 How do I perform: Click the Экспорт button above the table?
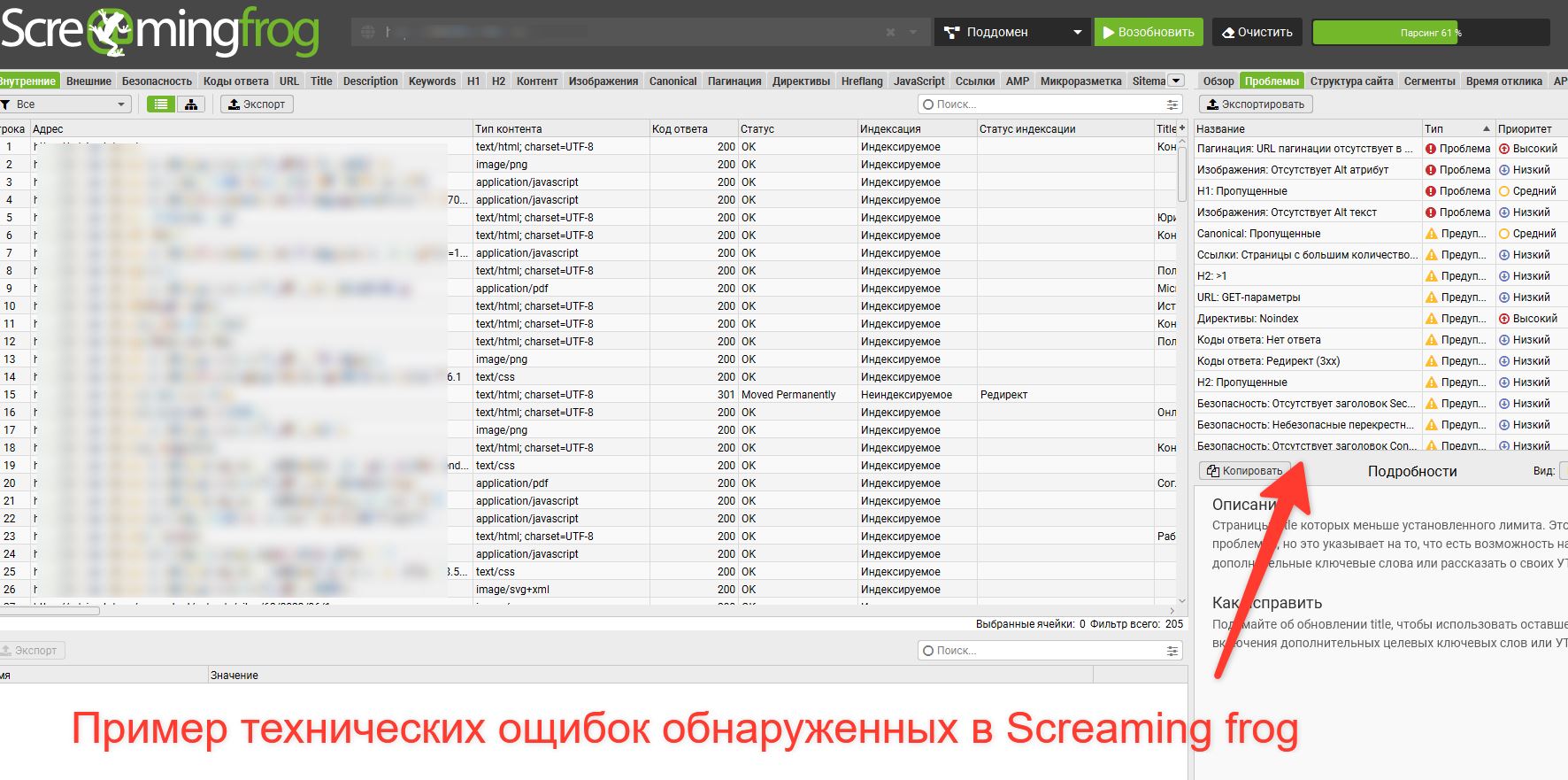point(257,104)
